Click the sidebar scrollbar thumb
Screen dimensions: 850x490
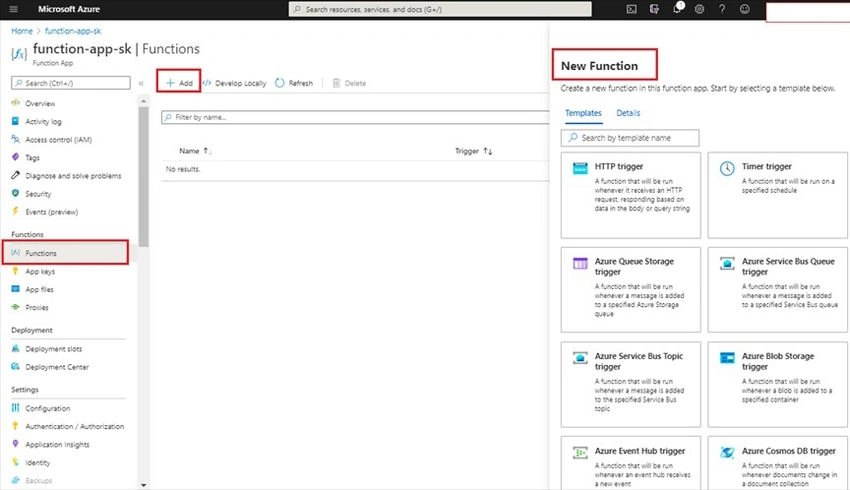pyautogui.click(x=143, y=177)
